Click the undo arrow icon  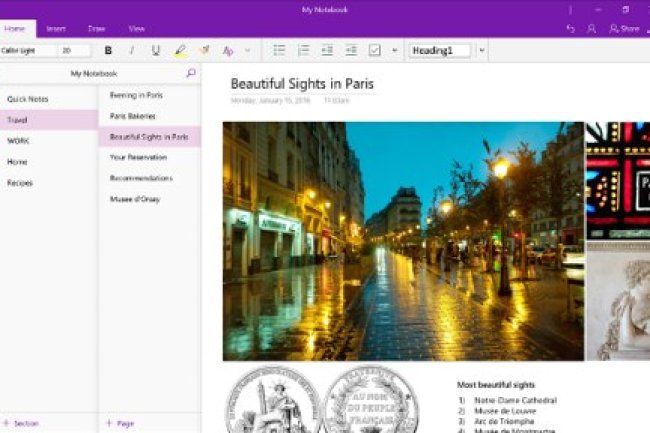570,29
